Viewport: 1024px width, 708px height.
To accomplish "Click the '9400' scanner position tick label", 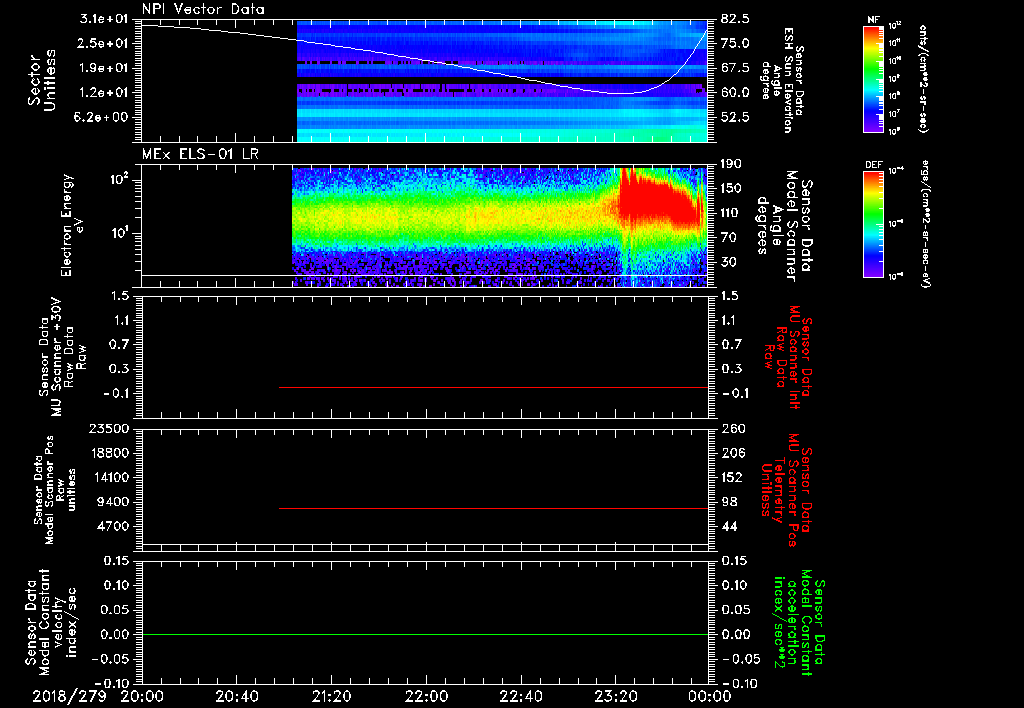I will pos(114,502).
